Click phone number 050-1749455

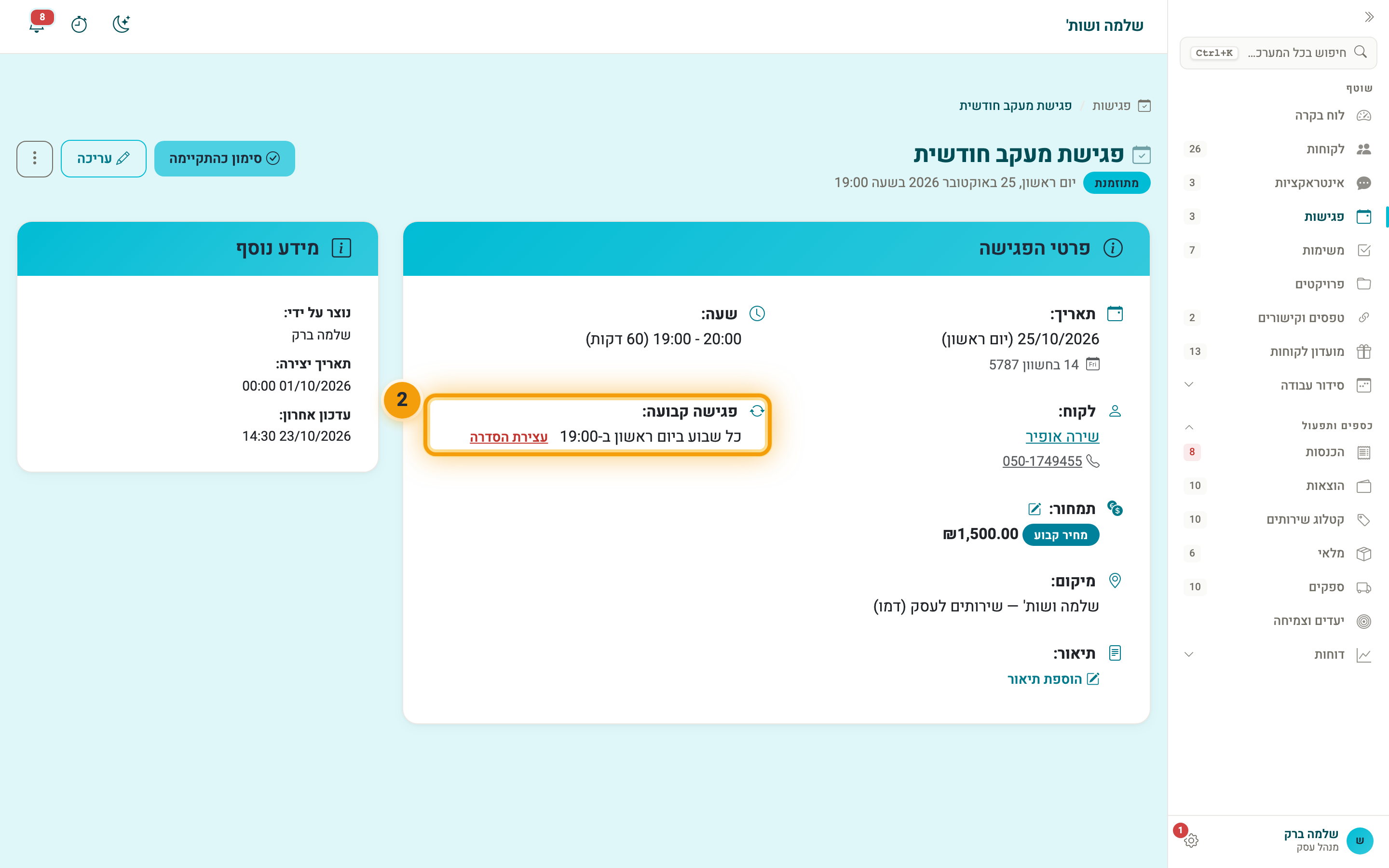(x=1042, y=461)
